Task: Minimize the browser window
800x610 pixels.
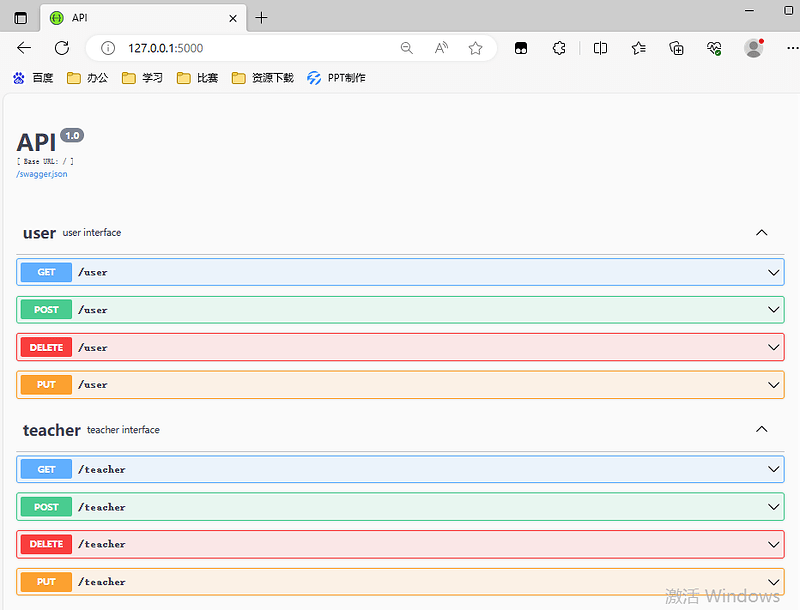Action: click(749, 11)
